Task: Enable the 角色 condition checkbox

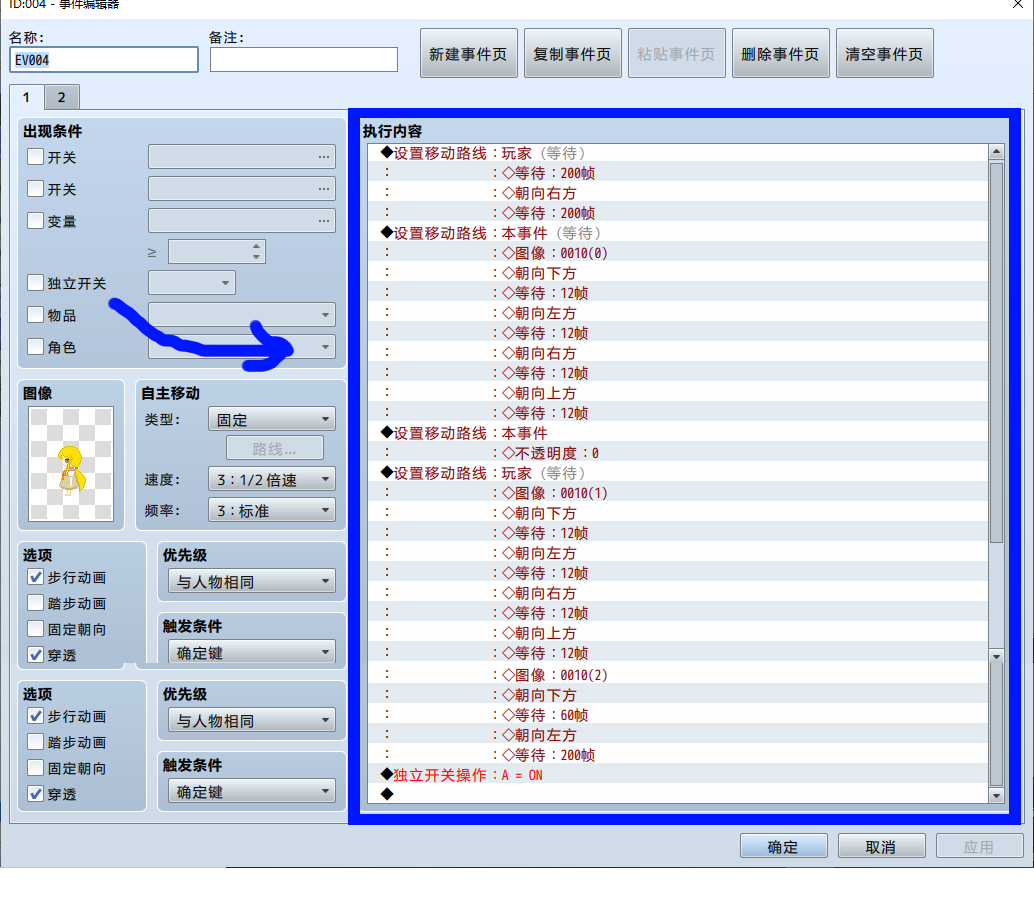Action: (36, 346)
